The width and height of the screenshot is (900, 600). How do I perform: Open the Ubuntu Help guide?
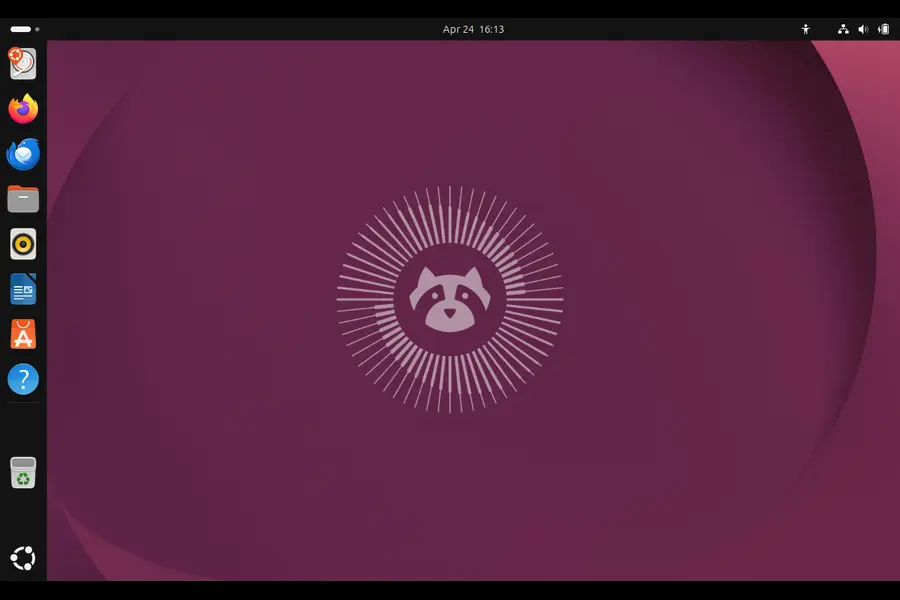22,379
